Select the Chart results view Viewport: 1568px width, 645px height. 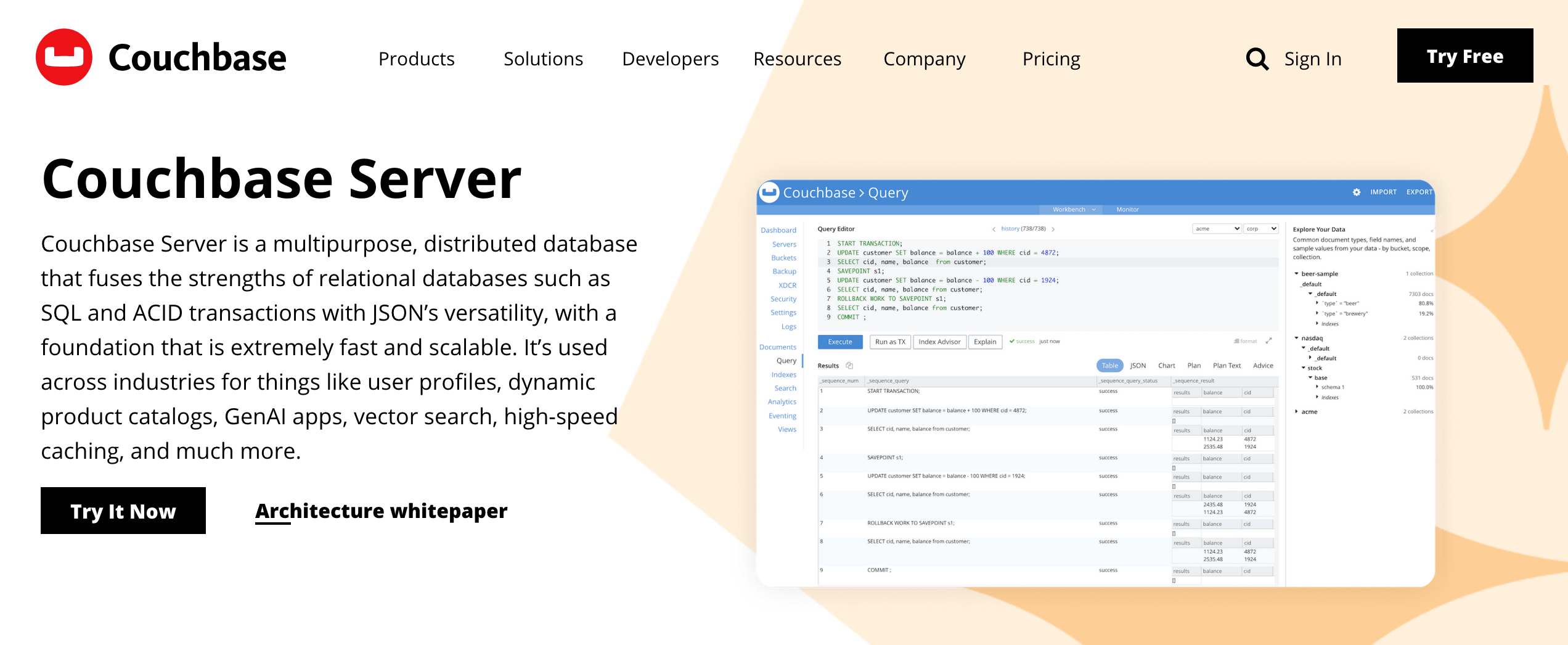(1166, 366)
